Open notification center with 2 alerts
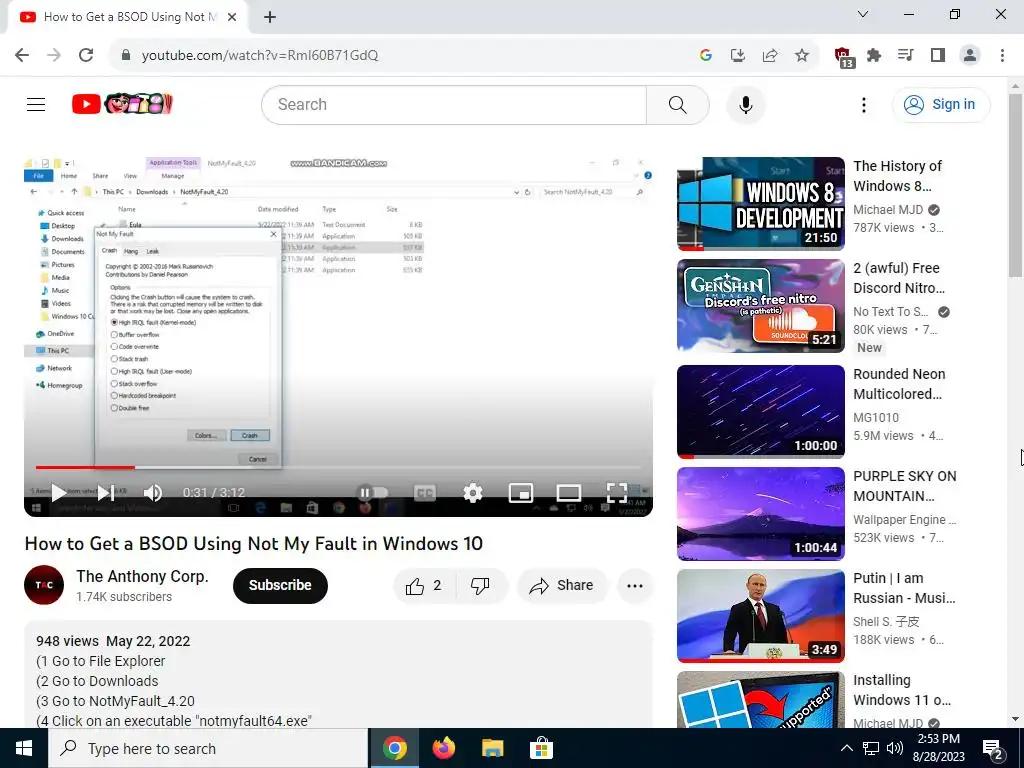The image size is (1024, 768). (993, 749)
